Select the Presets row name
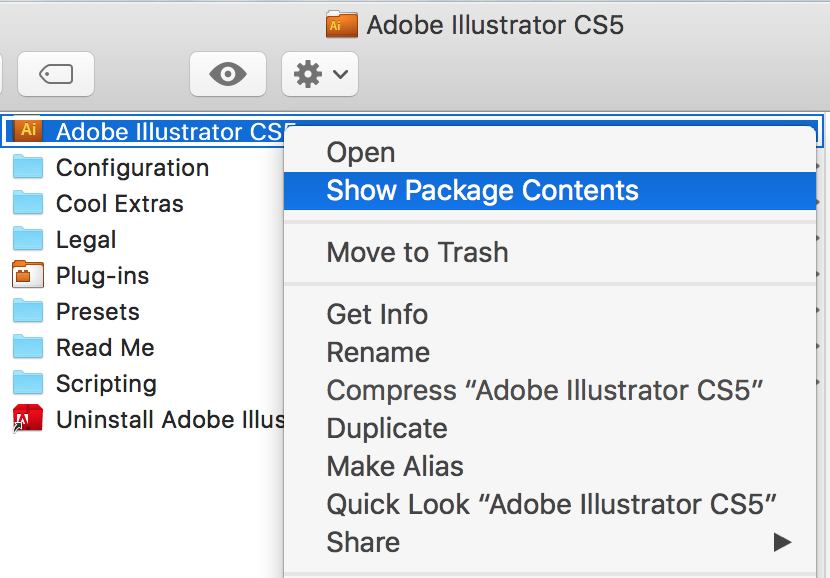Screen dimensions: 830x578 98,312
